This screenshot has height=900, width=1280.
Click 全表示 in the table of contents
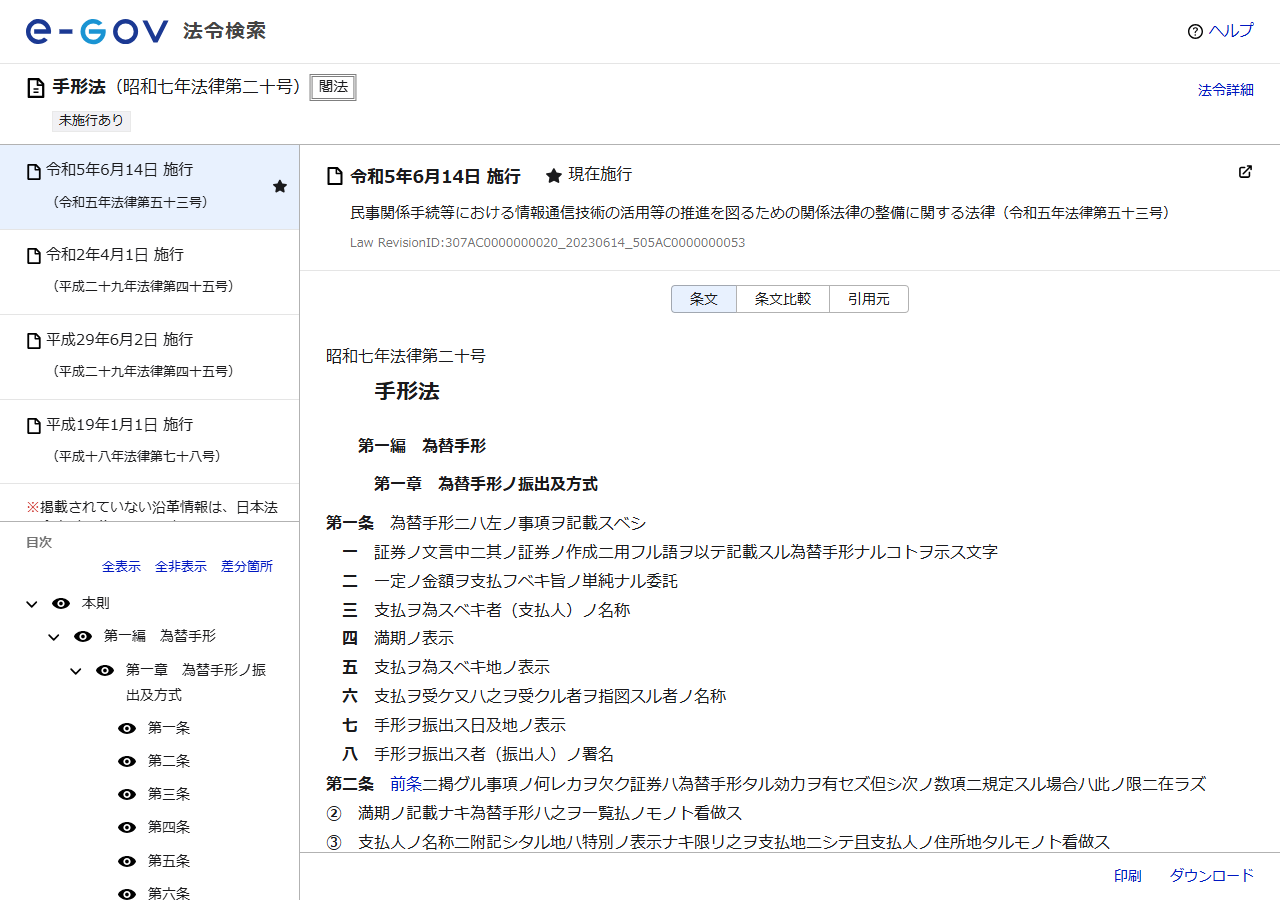pos(121,566)
